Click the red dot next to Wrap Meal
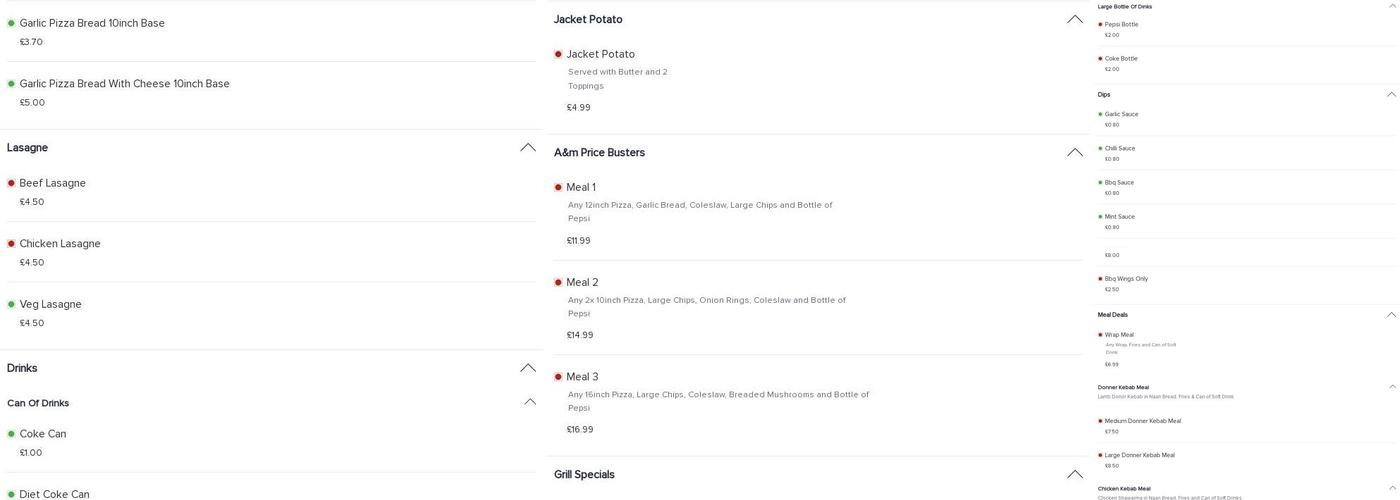Image resolution: width=1400 pixels, height=500 pixels. tap(1100, 335)
